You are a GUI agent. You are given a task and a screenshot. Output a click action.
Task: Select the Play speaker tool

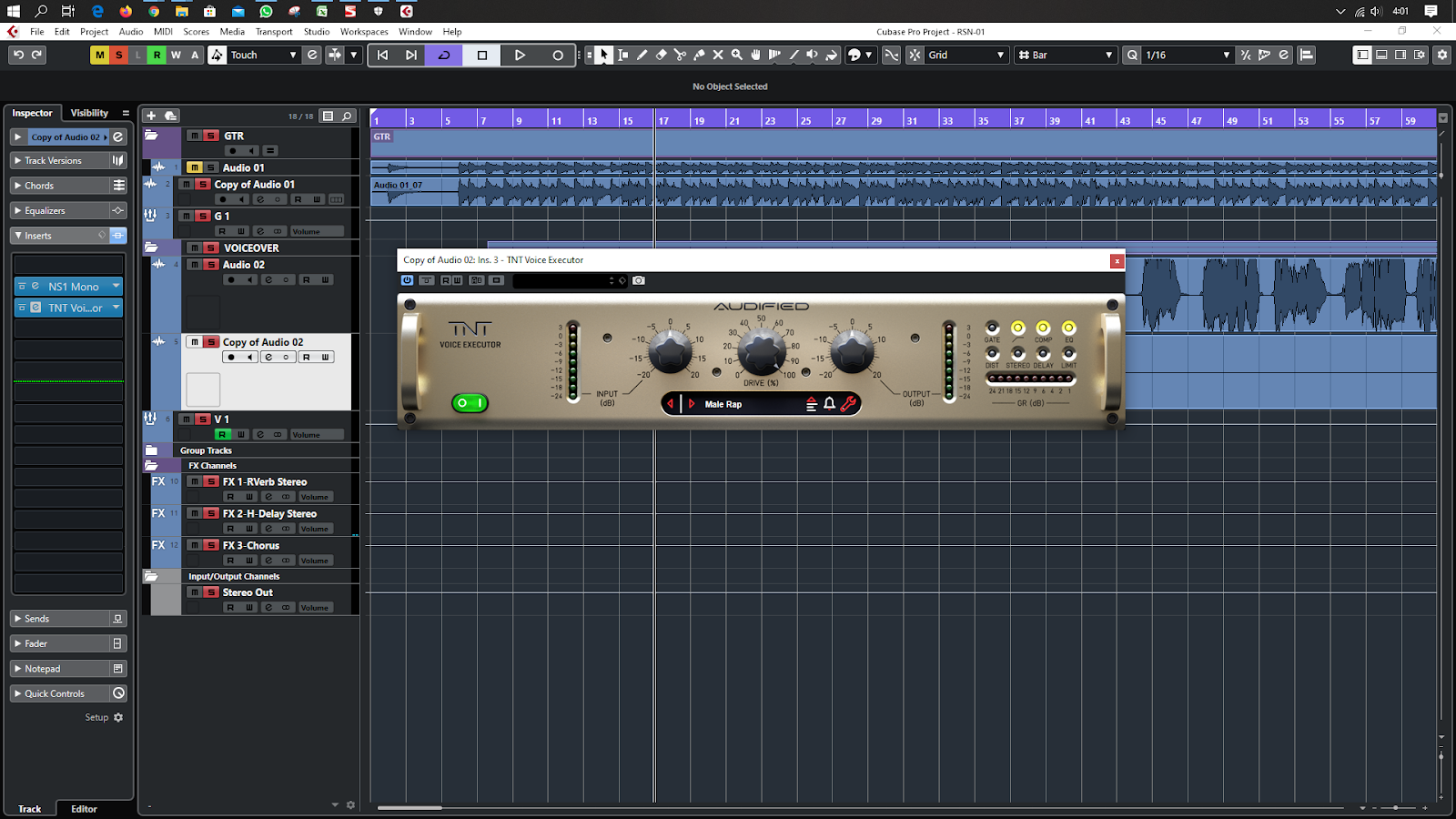pyautogui.click(x=812, y=55)
